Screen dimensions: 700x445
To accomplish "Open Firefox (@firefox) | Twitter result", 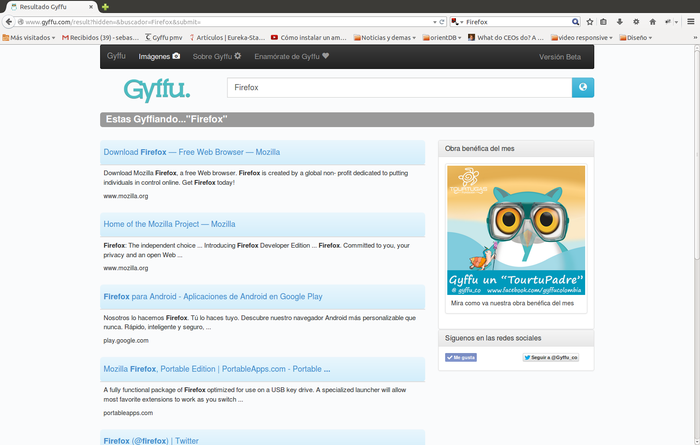I will pyautogui.click(x=151, y=441).
